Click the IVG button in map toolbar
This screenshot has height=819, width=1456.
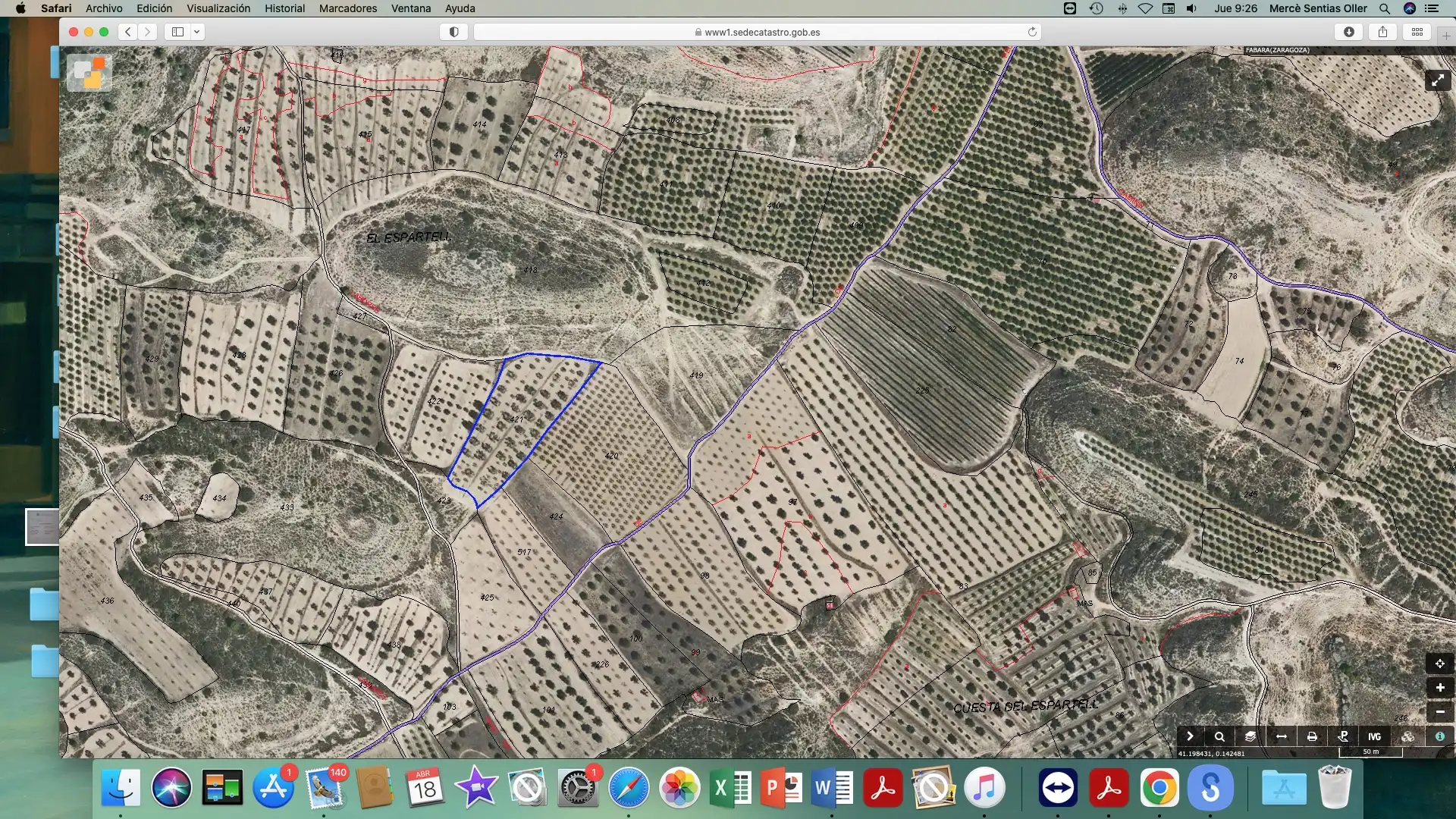click(x=1374, y=736)
